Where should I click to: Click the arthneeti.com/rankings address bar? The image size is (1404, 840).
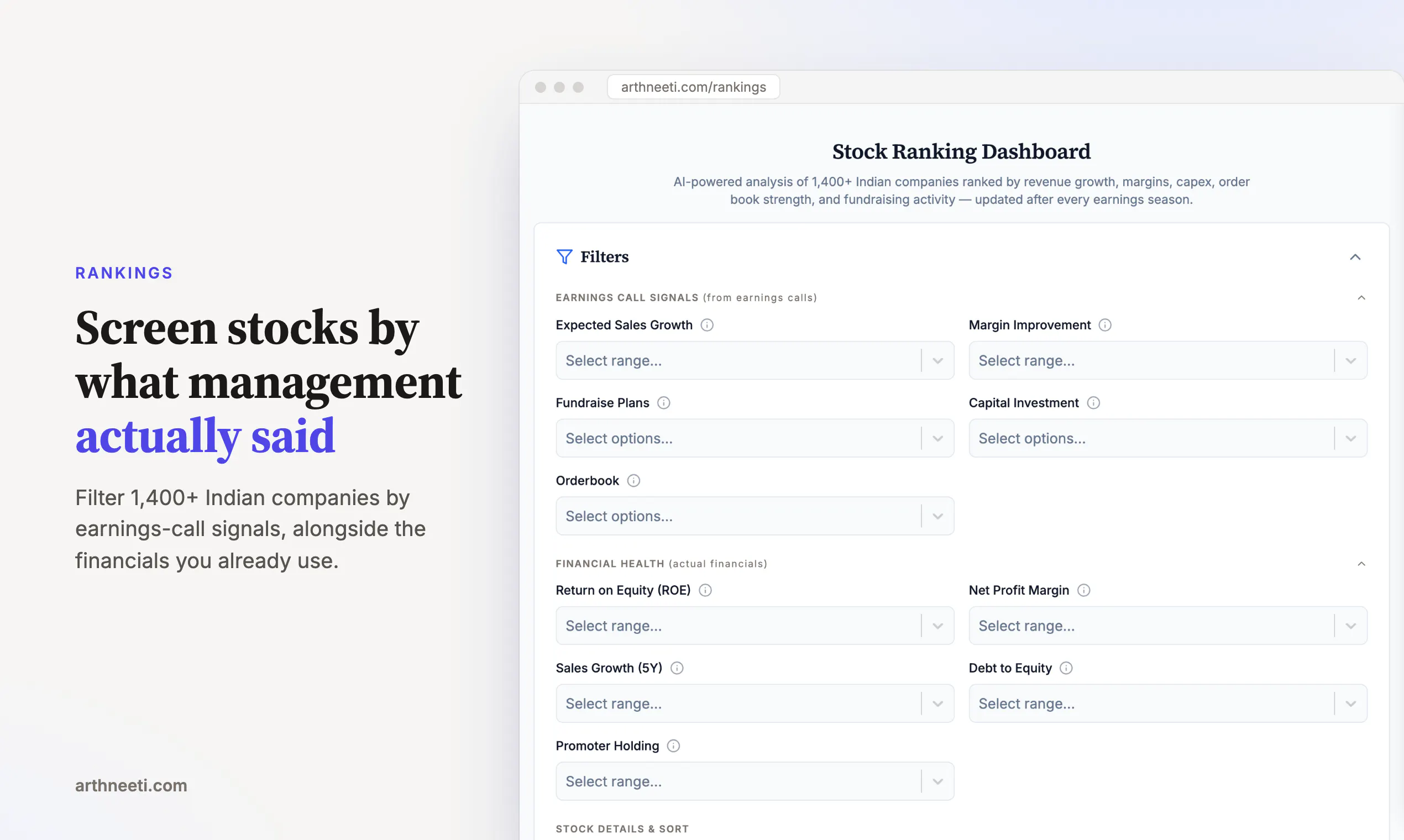(x=694, y=87)
